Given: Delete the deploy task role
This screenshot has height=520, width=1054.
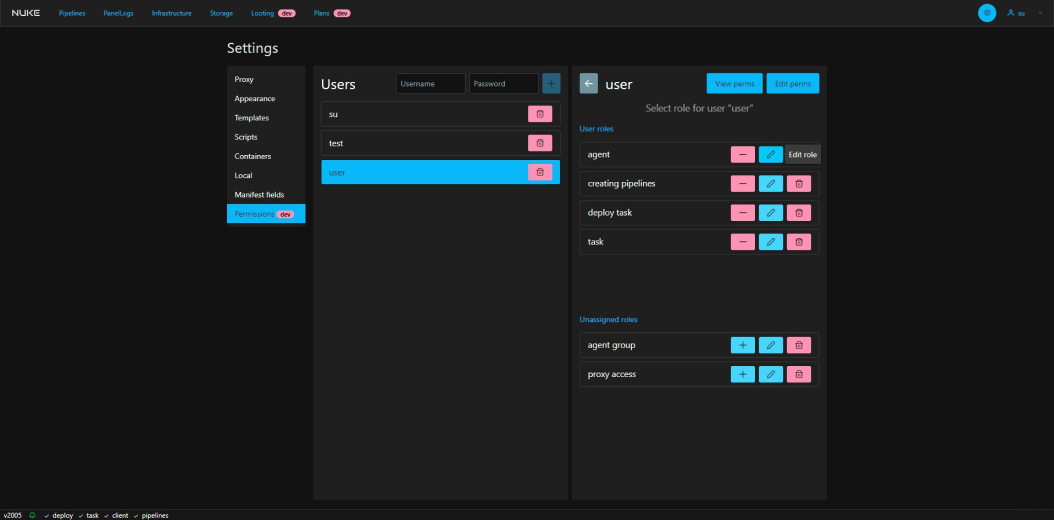Looking at the screenshot, I should (799, 212).
